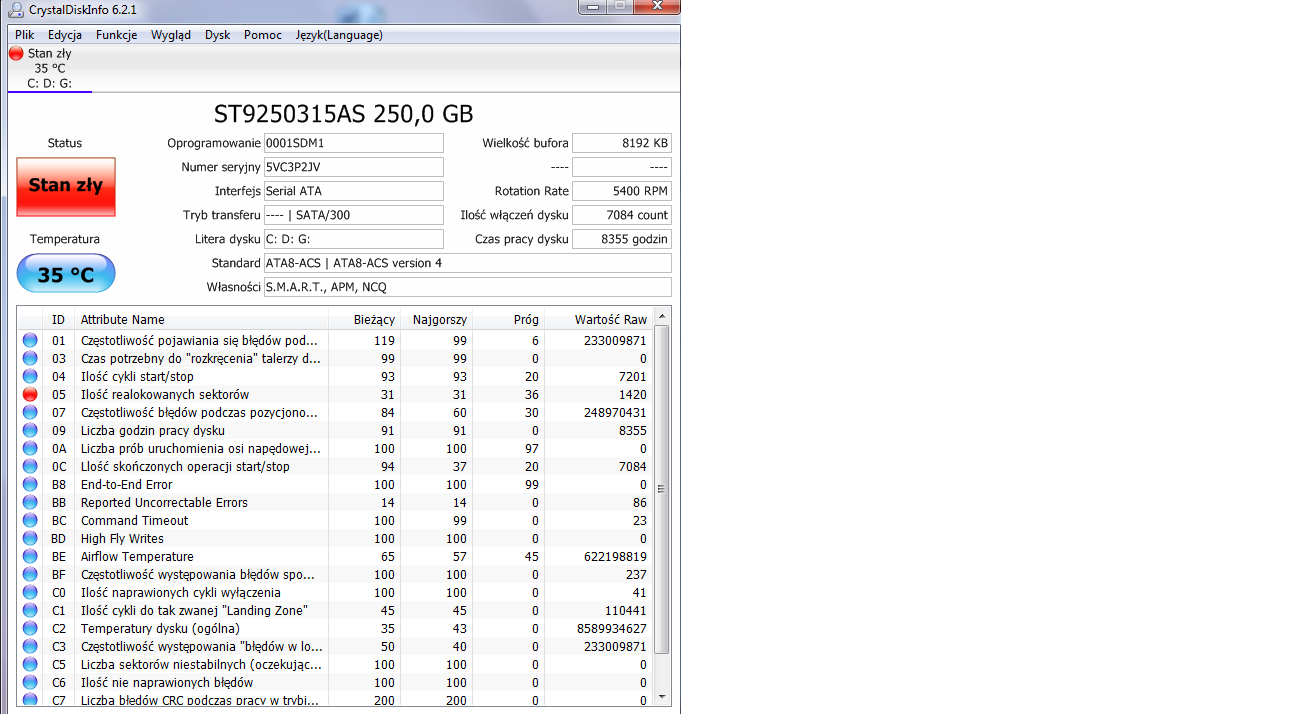This screenshot has width=1289, height=714.
Task: Select the Liczba godzin pracy dysku row name
Action: tap(153, 431)
